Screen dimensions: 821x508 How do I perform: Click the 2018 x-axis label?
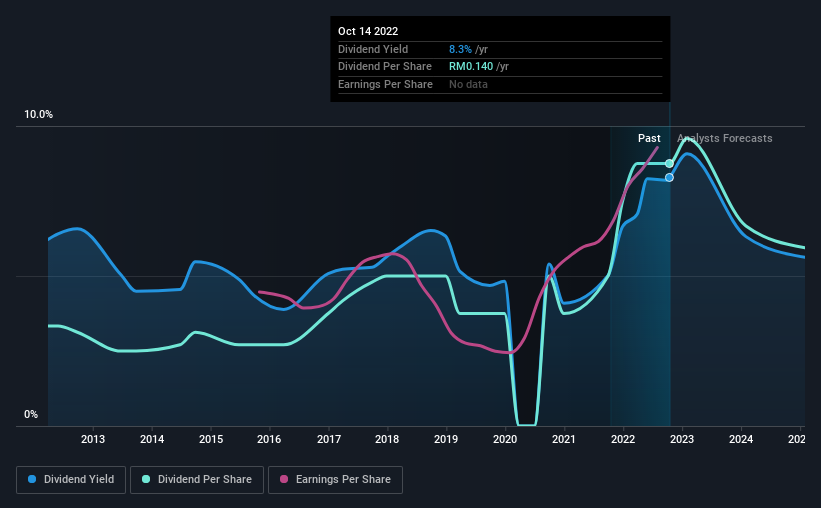(x=387, y=439)
